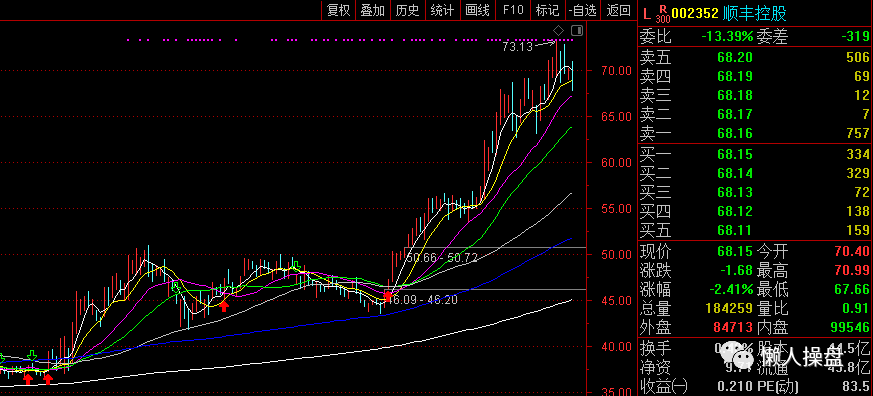The image size is (873, 396).
Task: Select the 买四 bid row at 68.12
Action: coord(754,211)
